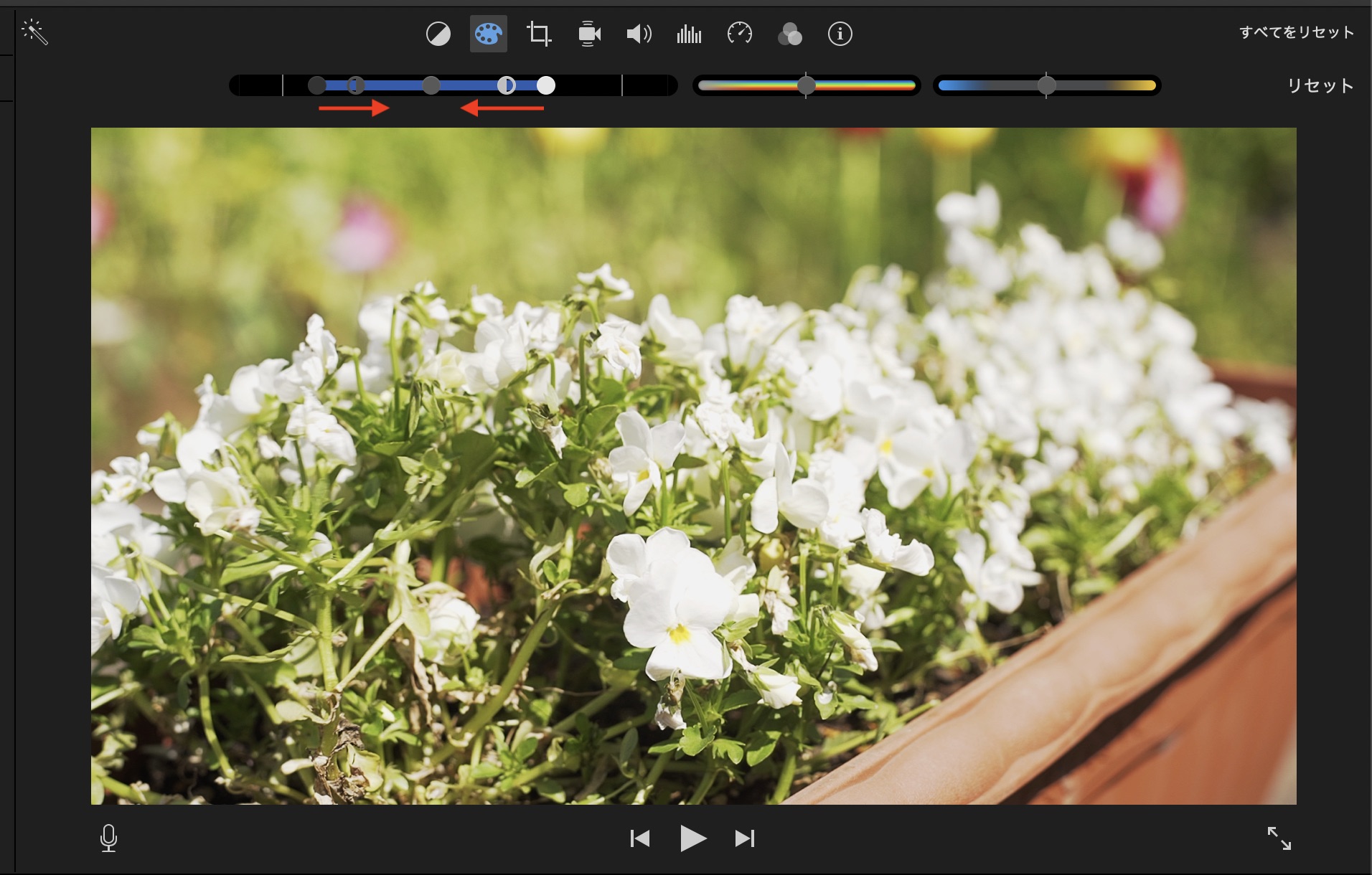Open noise reduction and equalizer bars icon
Screen dimensions: 1372x875
tap(689, 34)
